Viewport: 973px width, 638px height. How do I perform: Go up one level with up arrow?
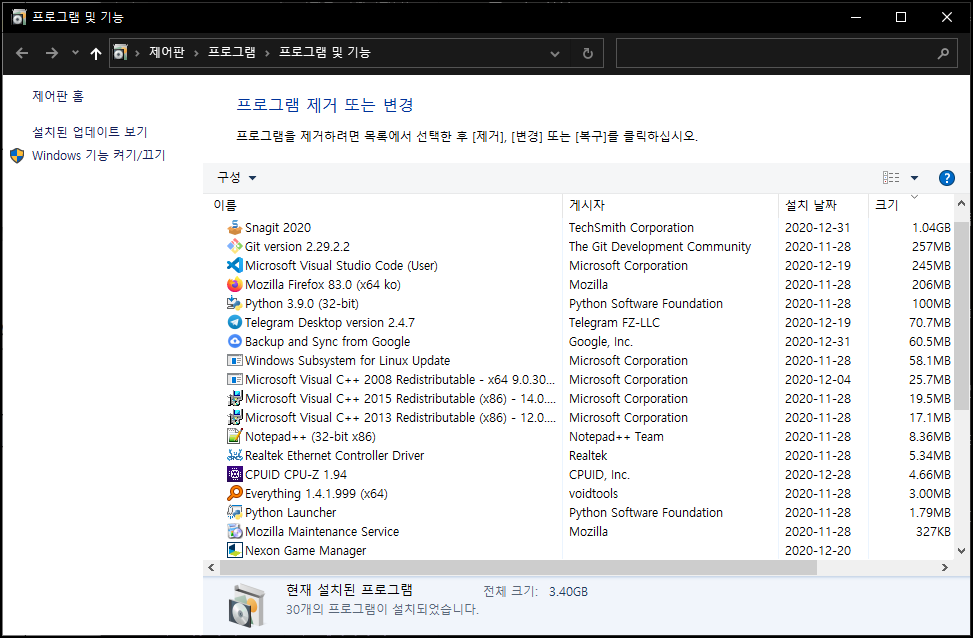pyautogui.click(x=96, y=54)
